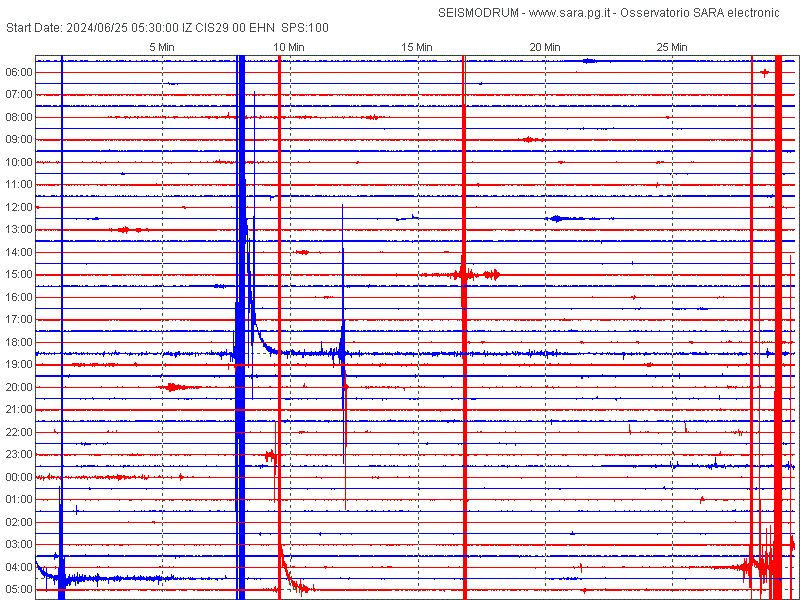Click the 20:00 time label

click(19, 387)
